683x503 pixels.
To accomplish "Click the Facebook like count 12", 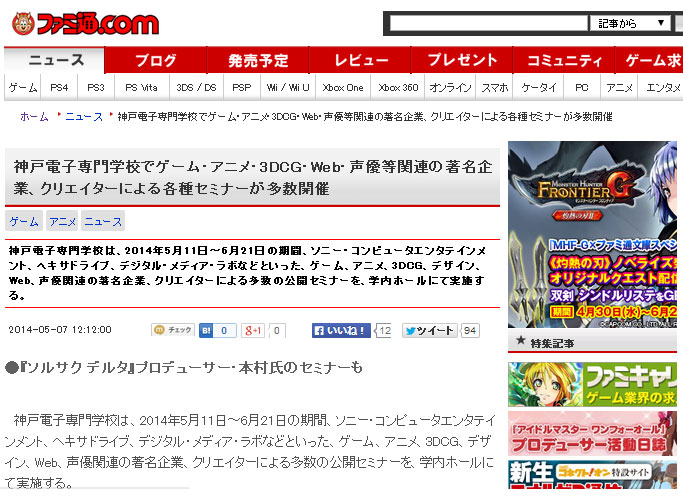I will (384, 331).
